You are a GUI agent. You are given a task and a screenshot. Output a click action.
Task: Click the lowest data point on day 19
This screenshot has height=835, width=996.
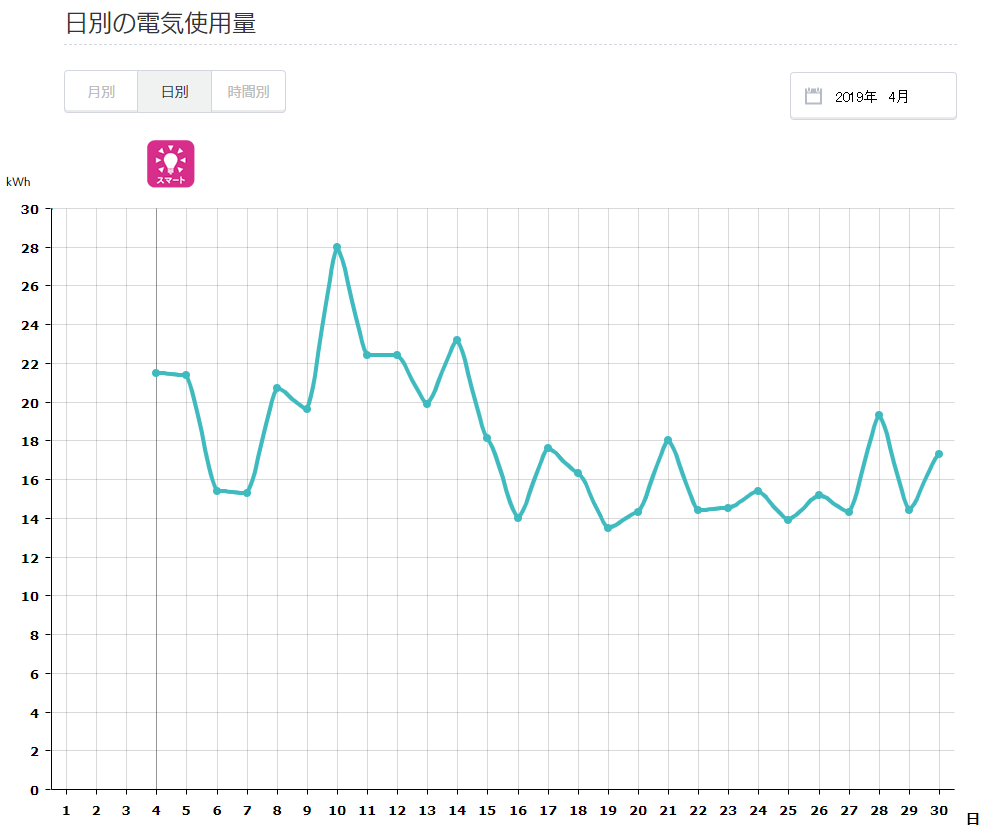608,528
